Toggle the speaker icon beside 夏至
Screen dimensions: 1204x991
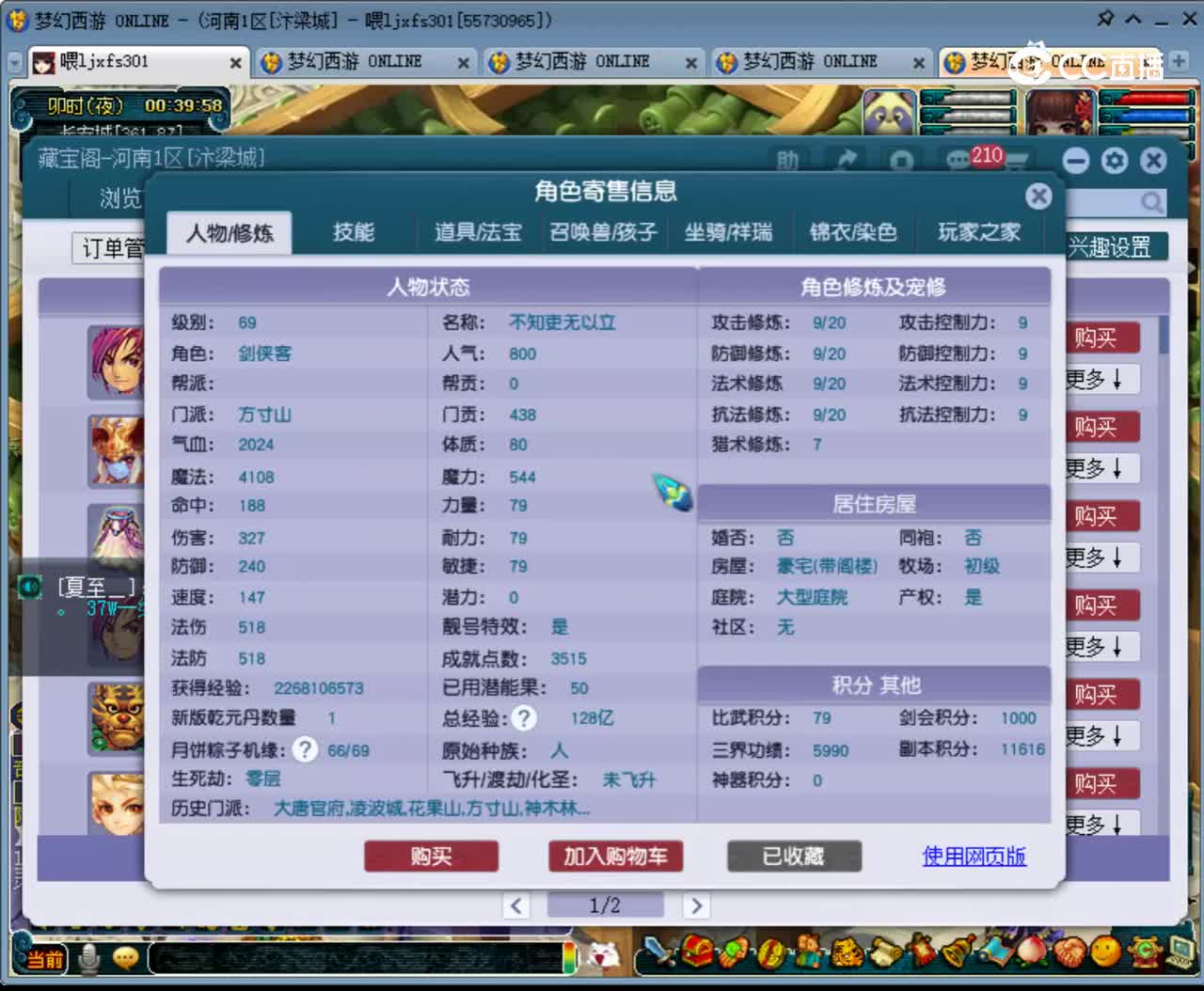(x=31, y=588)
